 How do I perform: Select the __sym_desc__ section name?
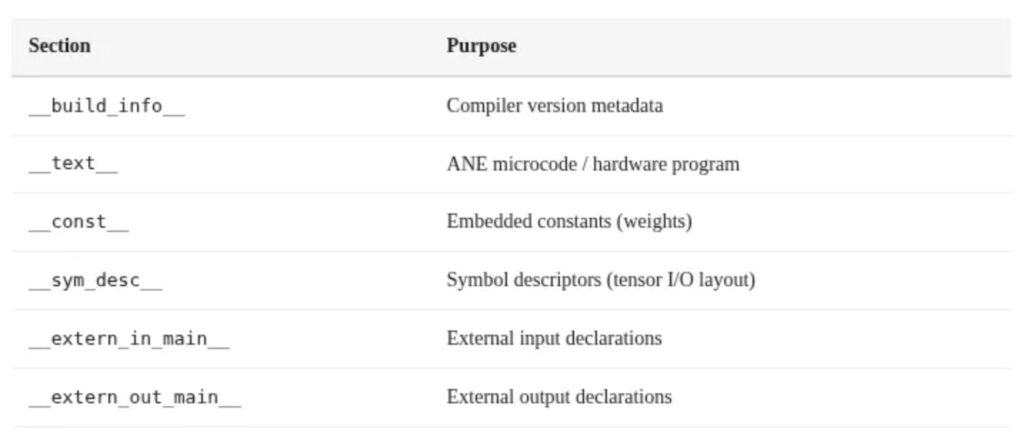95,280
